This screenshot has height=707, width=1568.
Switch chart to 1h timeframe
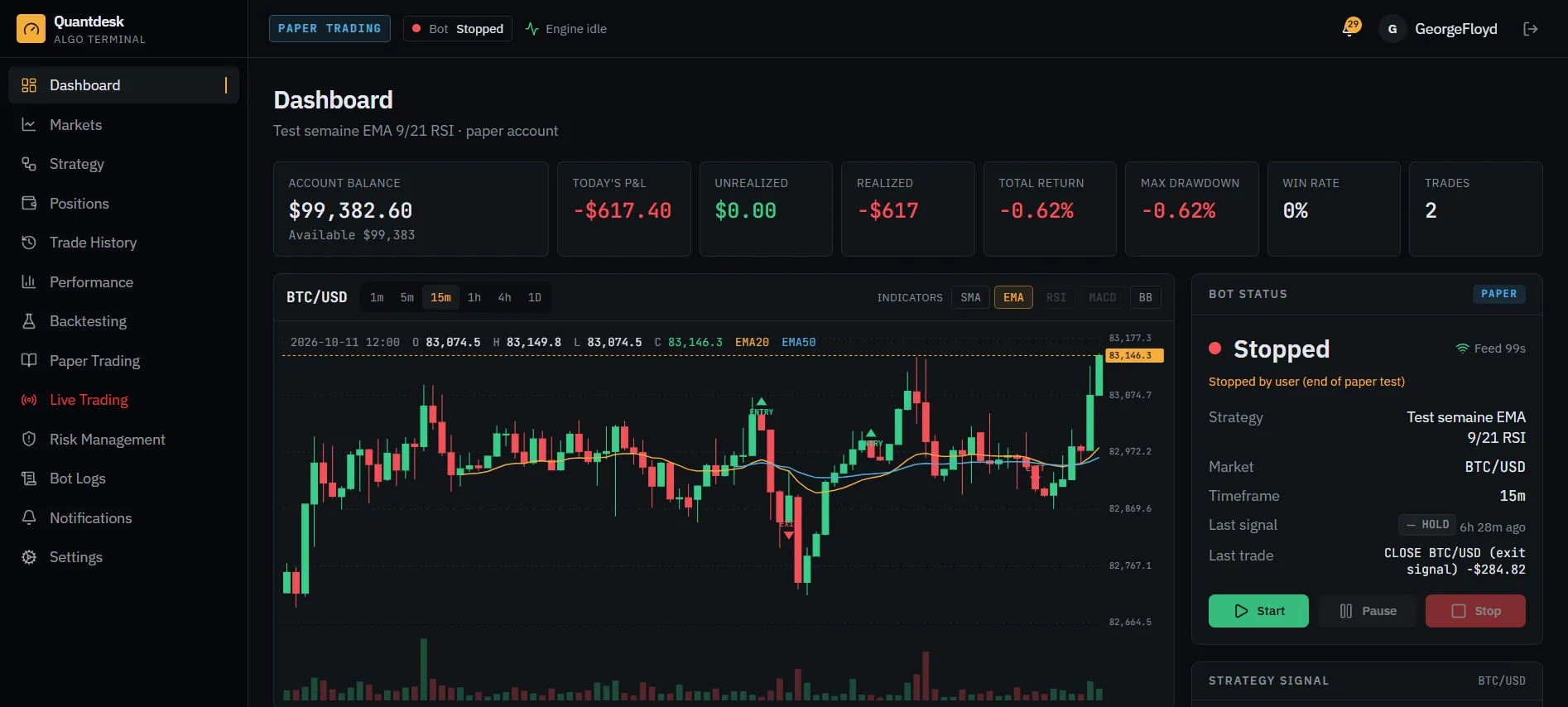click(x=474, y=297)
